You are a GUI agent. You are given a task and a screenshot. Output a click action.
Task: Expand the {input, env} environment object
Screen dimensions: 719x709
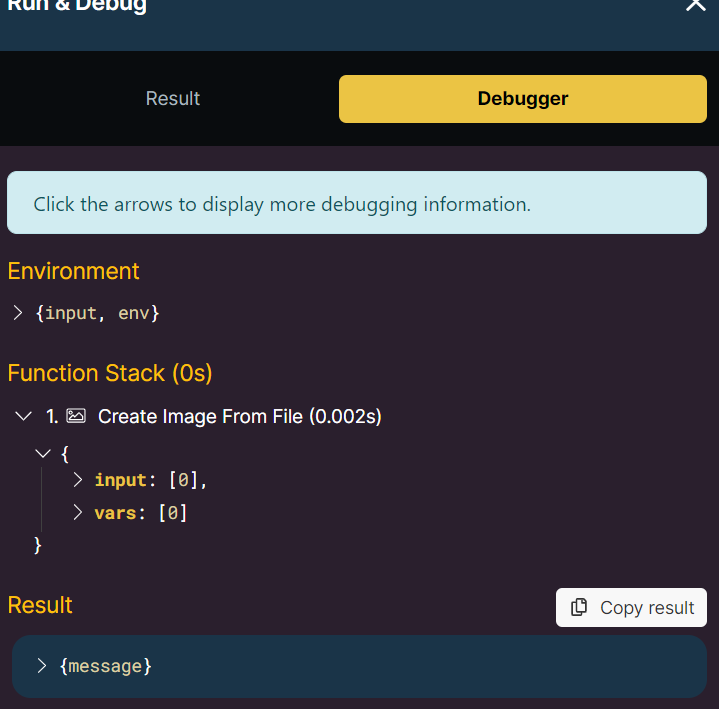coord(18,313)
